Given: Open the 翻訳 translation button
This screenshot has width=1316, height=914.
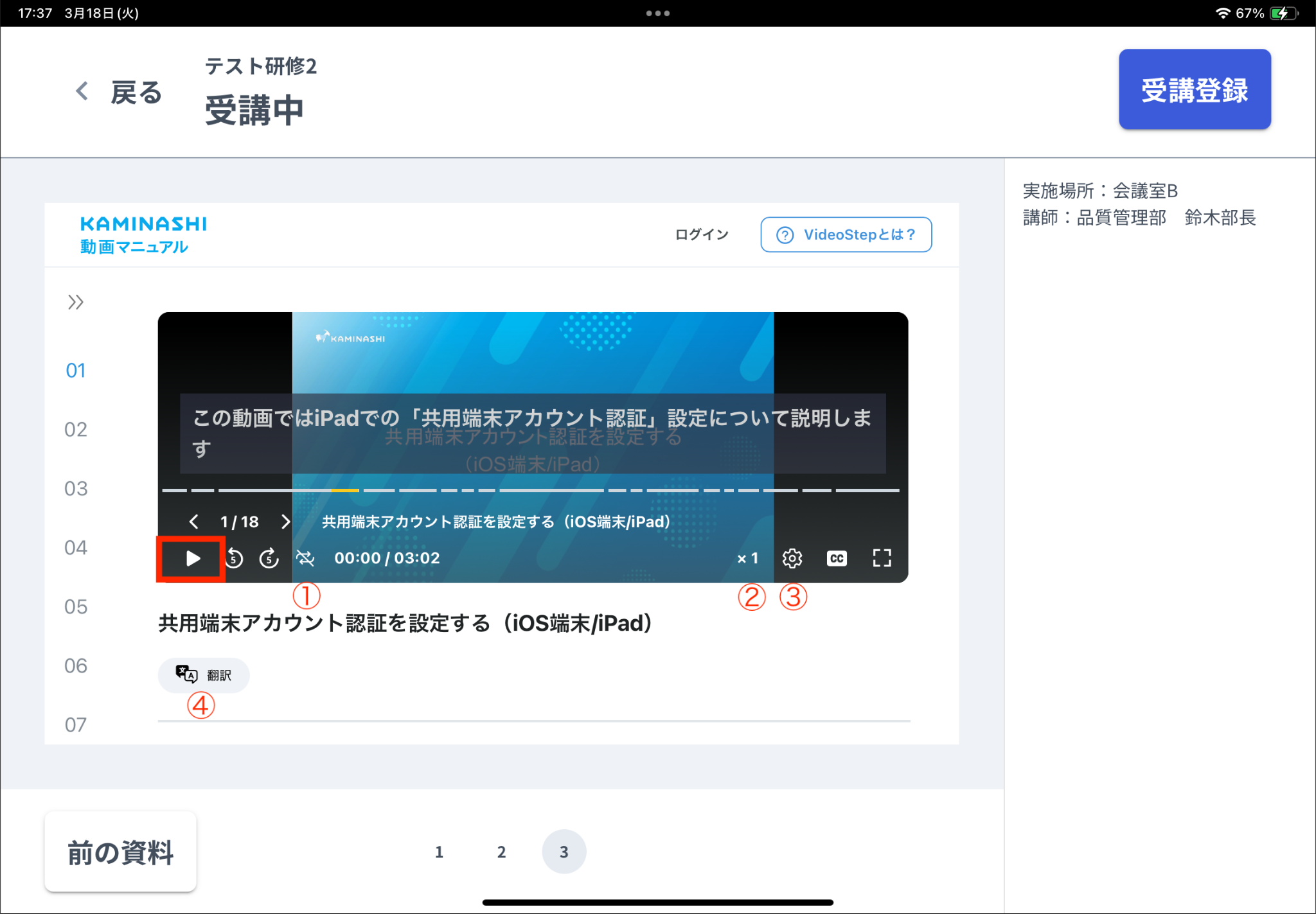Looking at the screenshot, I should tap(204, 675).
